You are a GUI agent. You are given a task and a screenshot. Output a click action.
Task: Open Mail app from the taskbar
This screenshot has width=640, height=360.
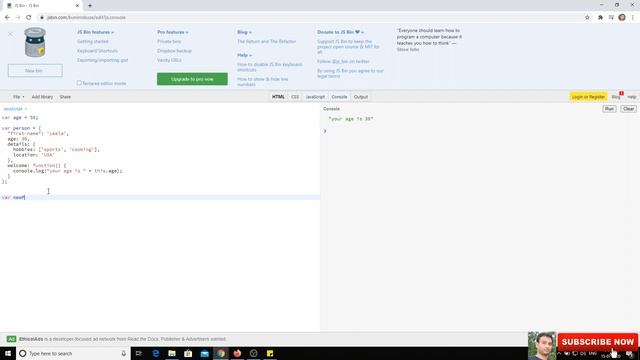tap(204, 353)
